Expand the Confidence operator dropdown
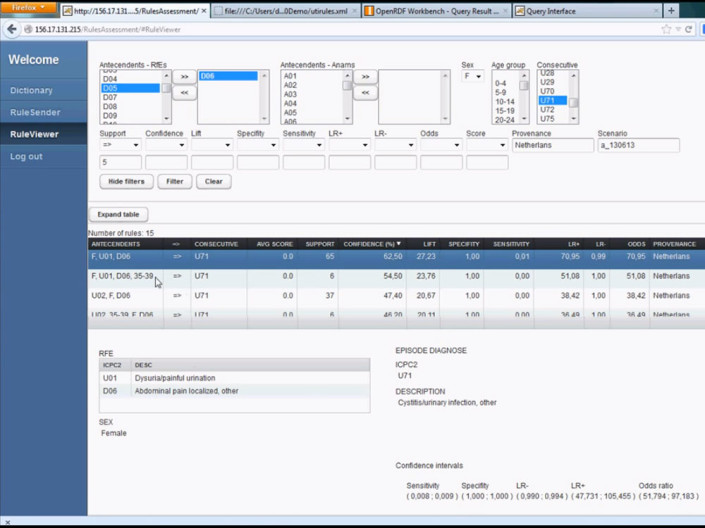Image resolution: width=705 pixels, height=528 pixels. pyautogui.click(x=166, y=145)
